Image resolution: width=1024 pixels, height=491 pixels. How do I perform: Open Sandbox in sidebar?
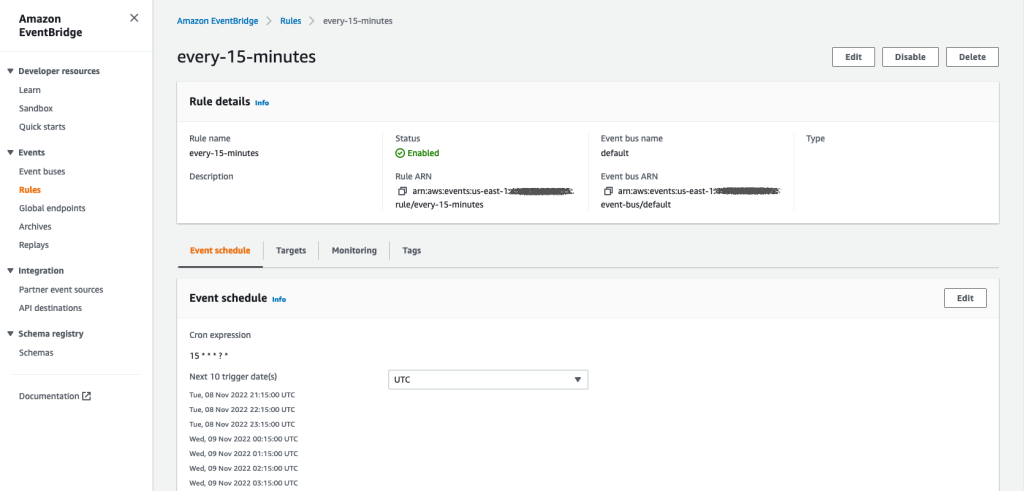36,108
